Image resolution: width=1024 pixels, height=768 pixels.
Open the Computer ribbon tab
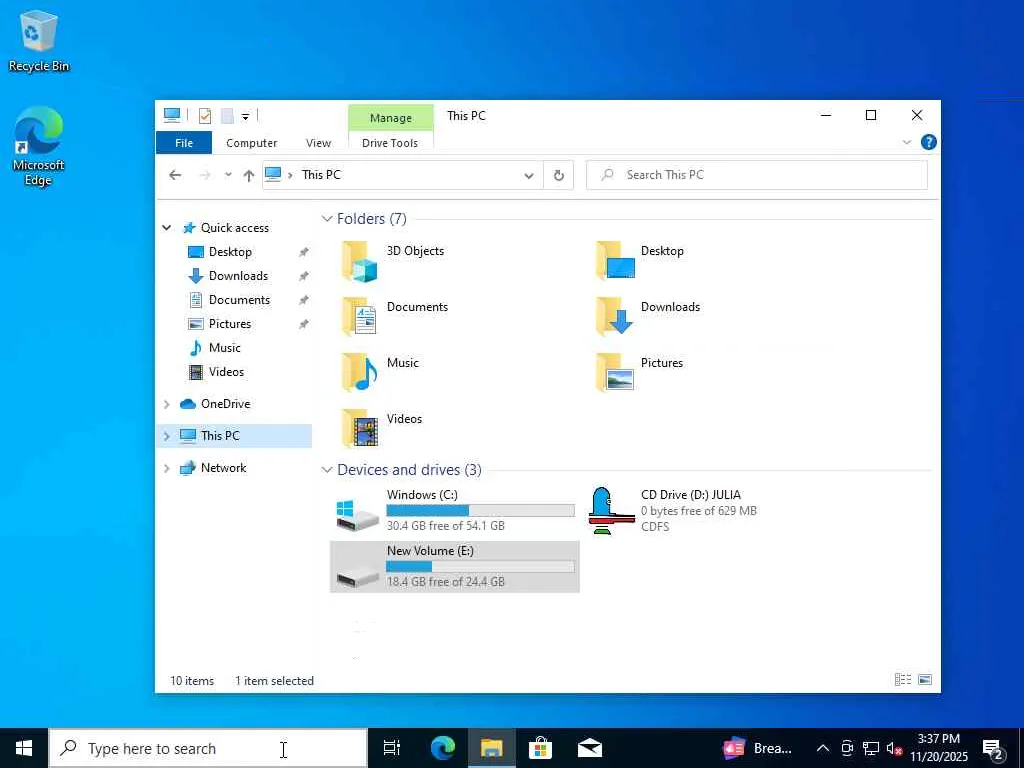tap(251, 143)
